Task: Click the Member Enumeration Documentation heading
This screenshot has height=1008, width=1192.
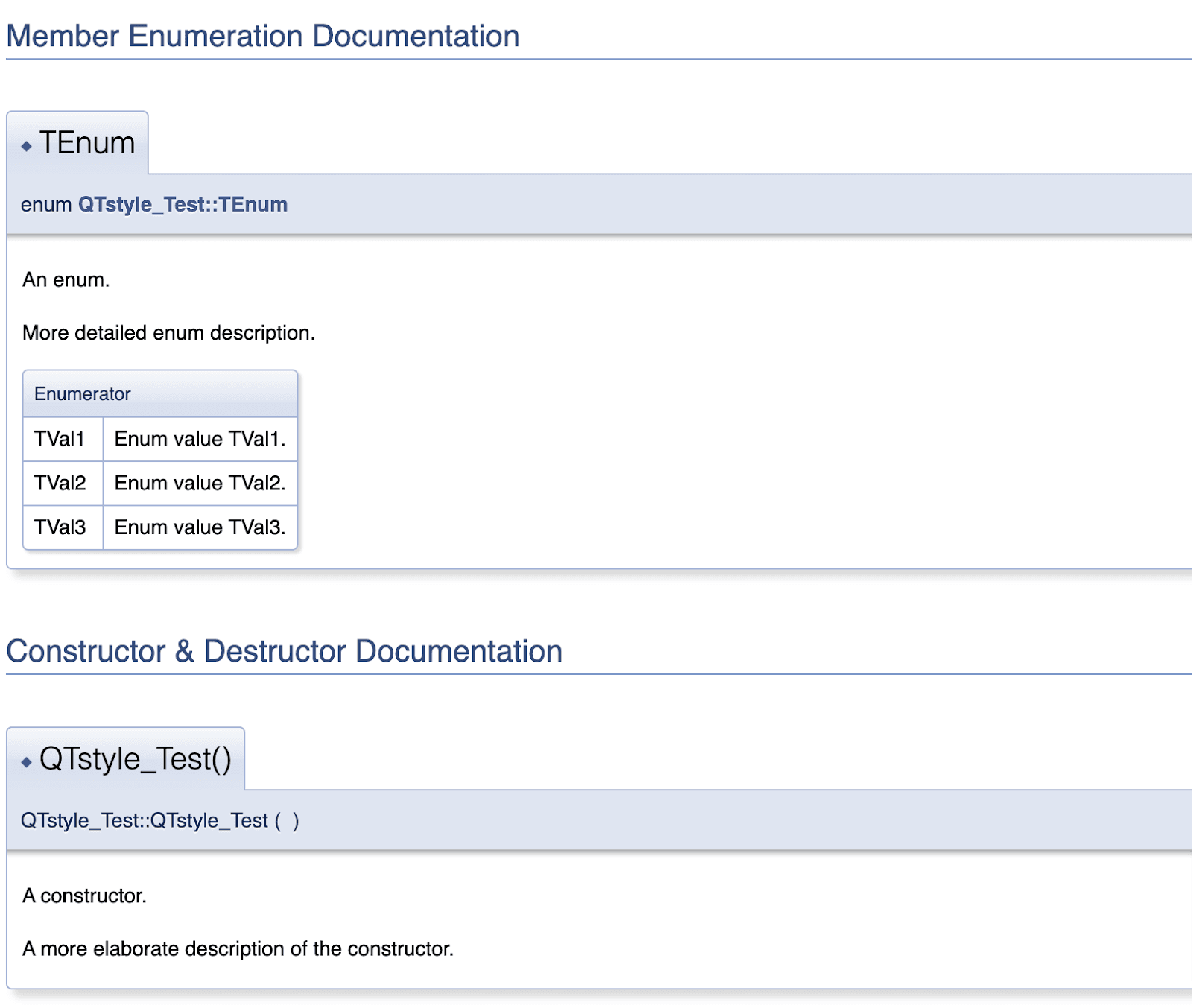Action: coord(262,35)
